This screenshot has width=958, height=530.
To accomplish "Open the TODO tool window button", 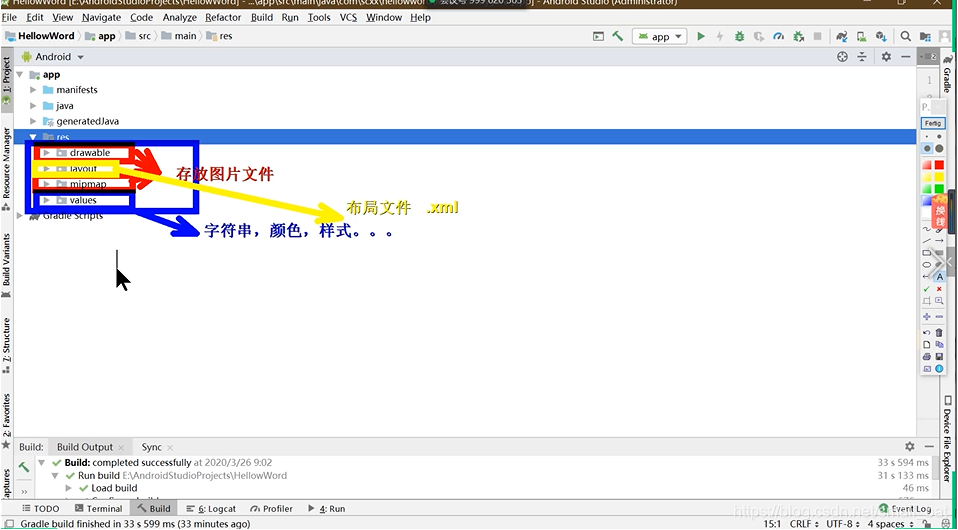I will 41,508.
